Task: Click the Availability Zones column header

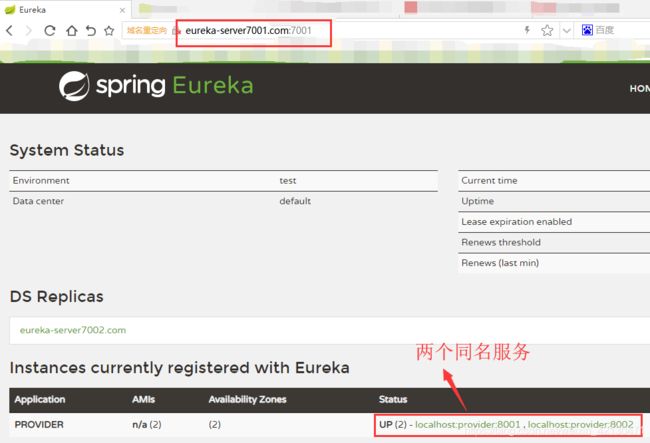Action: pos(247,399)
